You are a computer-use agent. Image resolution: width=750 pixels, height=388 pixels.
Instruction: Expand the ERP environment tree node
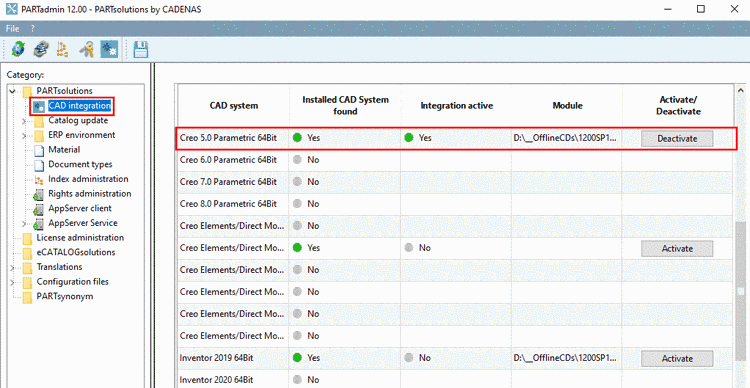coord(24,135)
